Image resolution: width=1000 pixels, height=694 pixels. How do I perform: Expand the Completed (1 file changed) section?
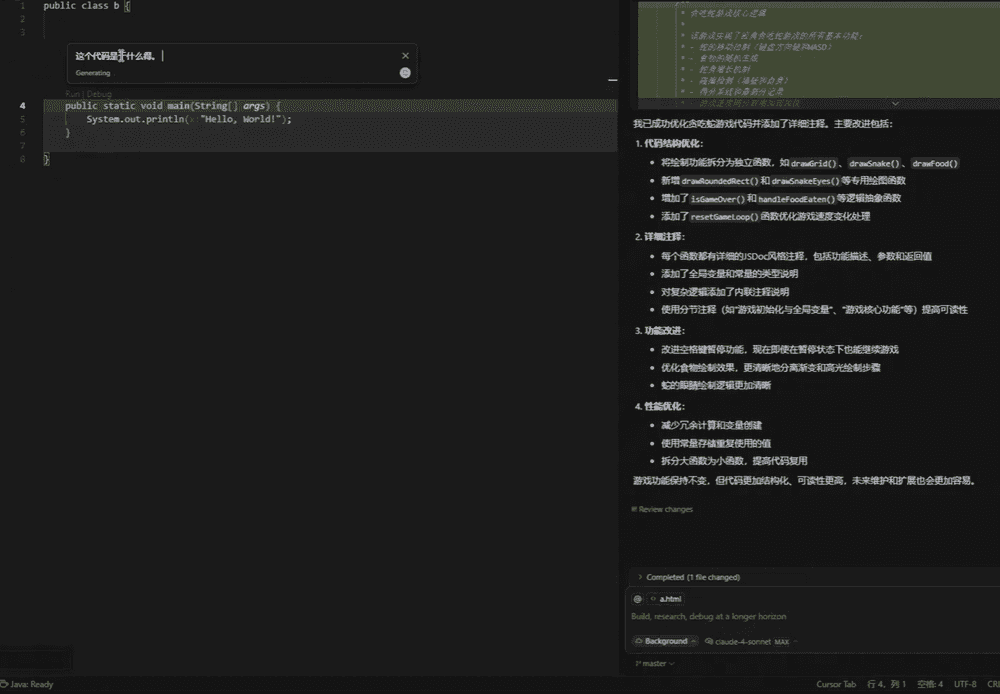pyautogui.click(x=640, y=577)
